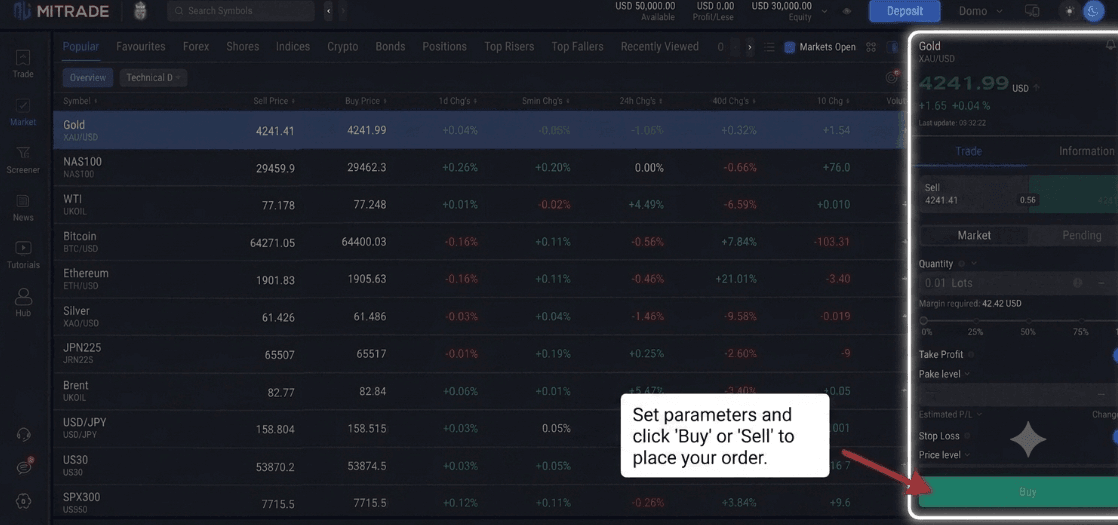Open the News section in sidebar
1118x525 pixels.
click(23, 208)
